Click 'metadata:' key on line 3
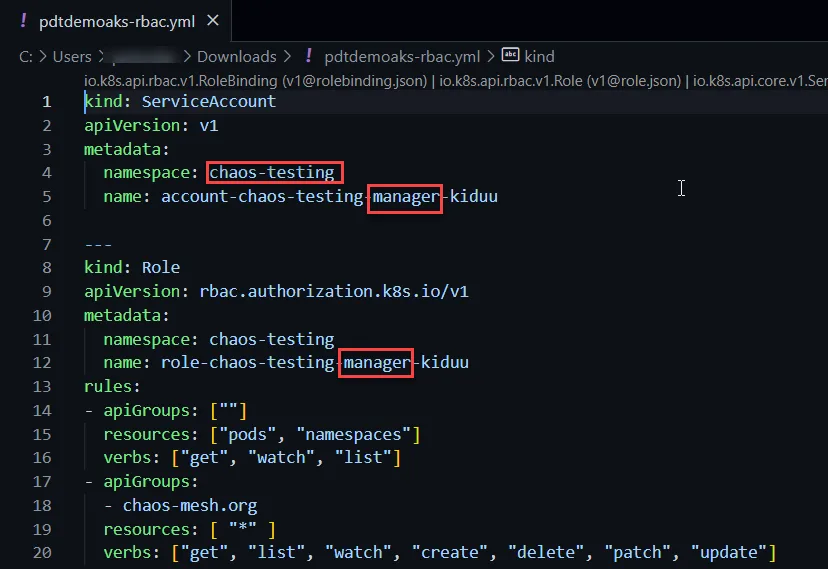The height and width of the screenshot is (569, 828). click(x=127, y=149)
